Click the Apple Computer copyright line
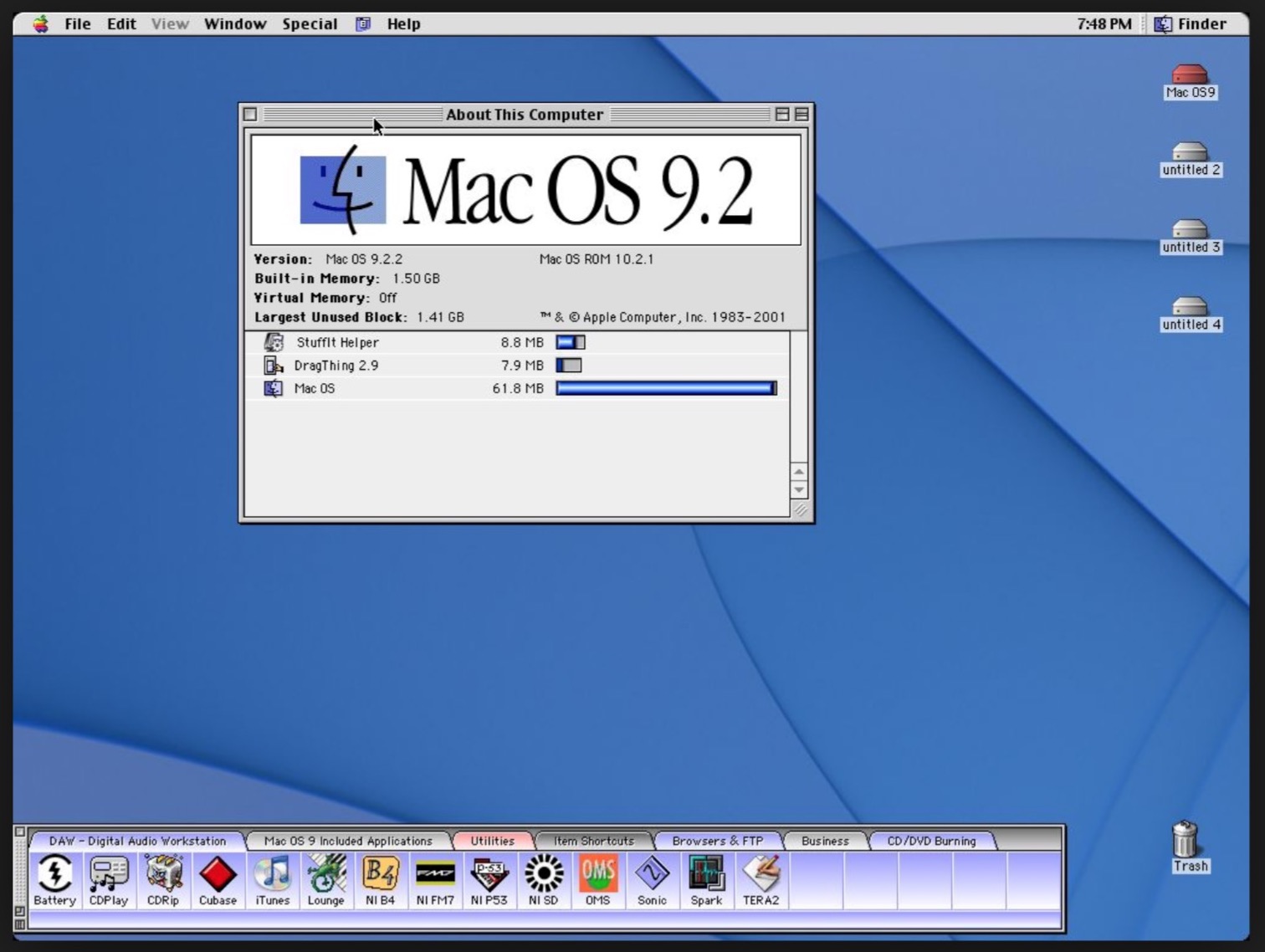The width and height of the screenshot is (1265, 952). coord(663,317)
